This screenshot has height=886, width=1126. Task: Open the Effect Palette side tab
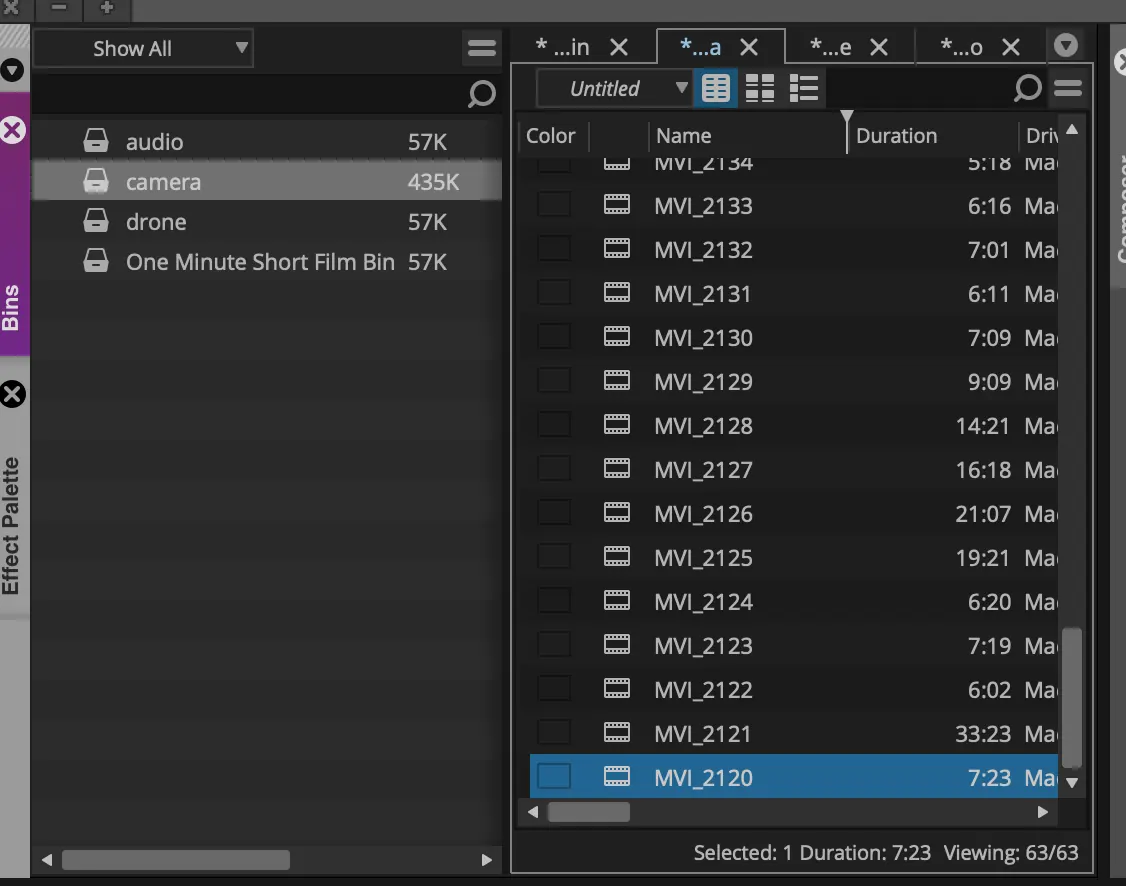point(11,526)
